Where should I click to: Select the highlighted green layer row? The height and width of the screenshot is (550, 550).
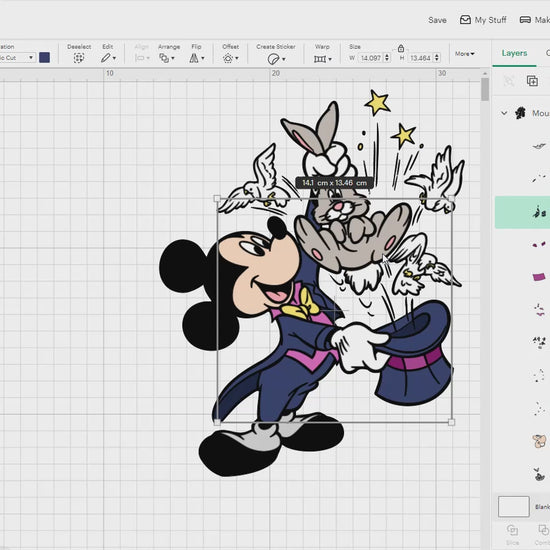tap(522, 213)
